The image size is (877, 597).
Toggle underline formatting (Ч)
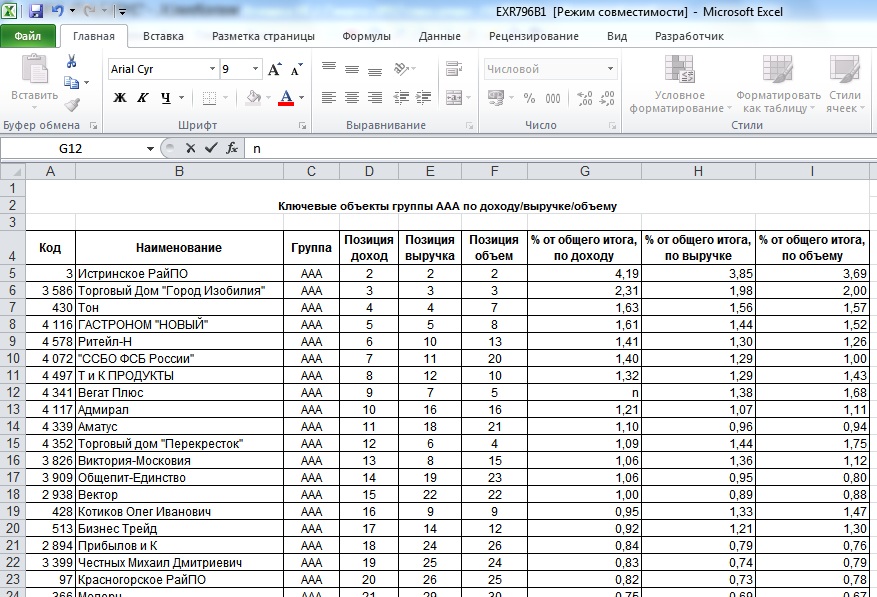pyautogui.click(x=166, y=98)
